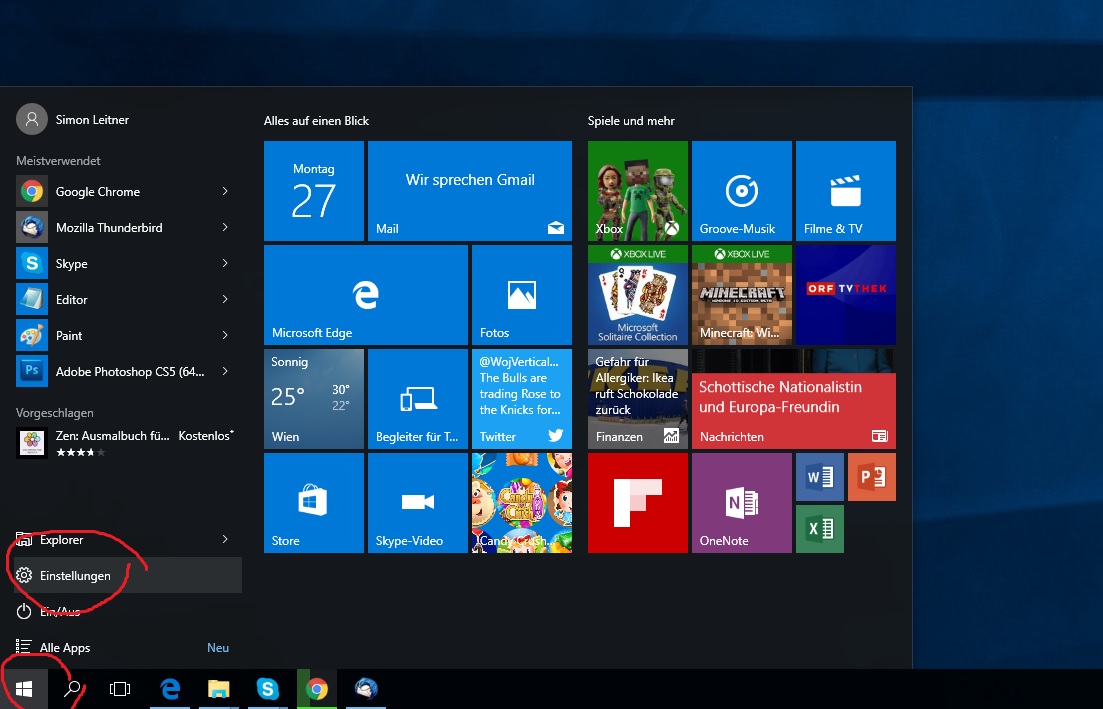
Task: Open the Fotos tile
Action: [x=522, y=295]
